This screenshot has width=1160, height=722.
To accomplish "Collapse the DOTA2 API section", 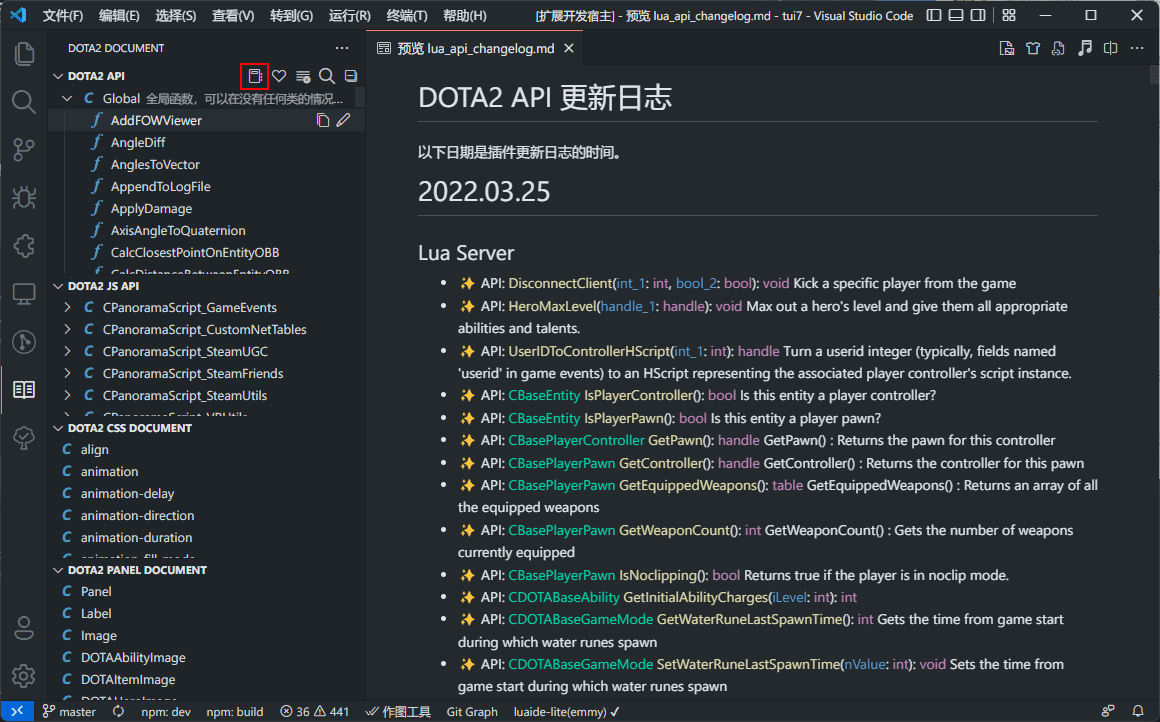I will point(58,76).
